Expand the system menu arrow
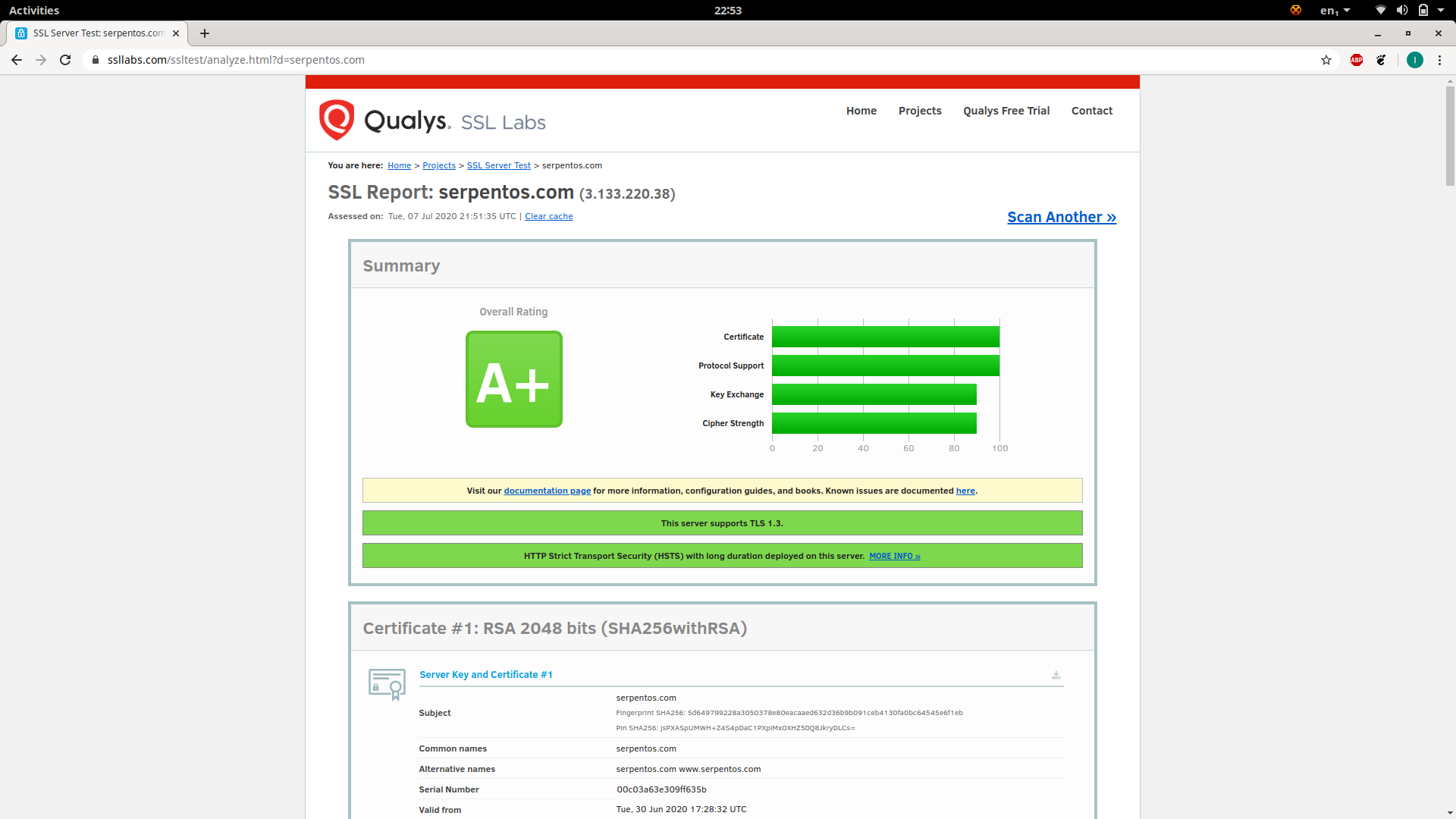Viewport: 1456px width, 819px height. pos(1441,10)
